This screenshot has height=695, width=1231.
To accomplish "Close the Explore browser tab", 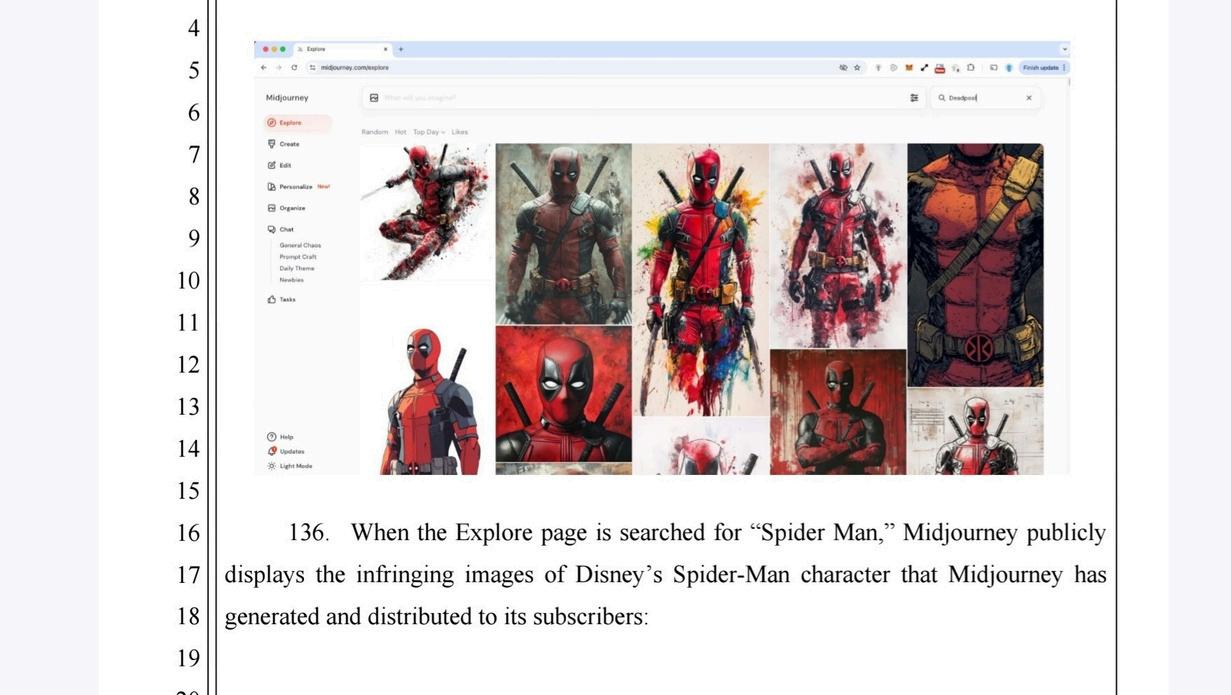I will coord(386,49).
